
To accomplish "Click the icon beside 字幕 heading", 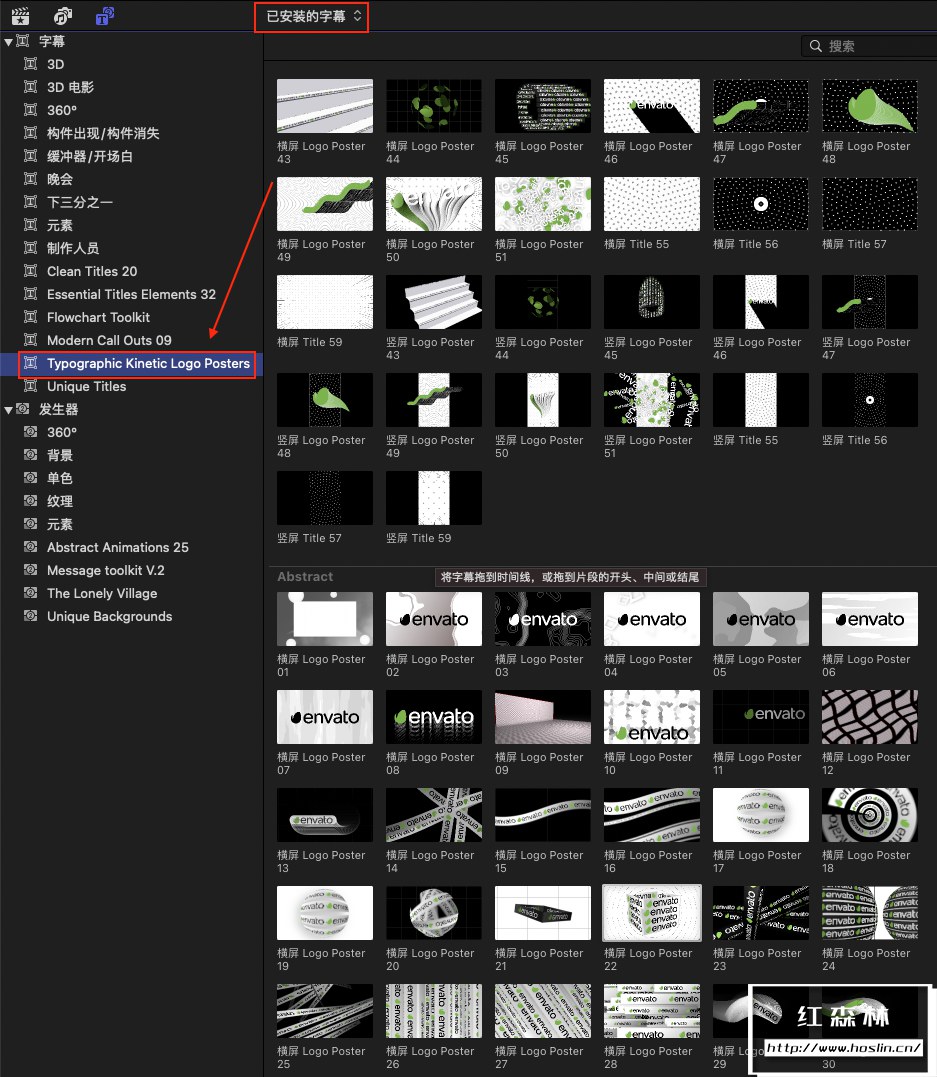I will click(x=23, y=41).
